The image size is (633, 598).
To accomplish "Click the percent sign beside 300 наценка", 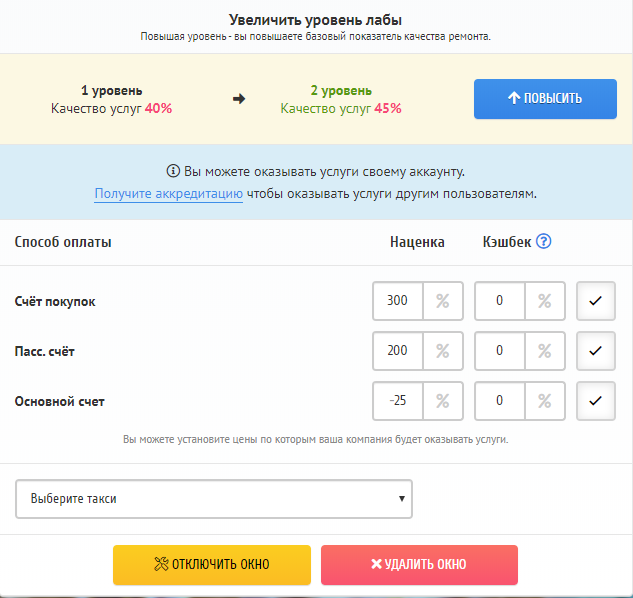I will pos(443,301).
